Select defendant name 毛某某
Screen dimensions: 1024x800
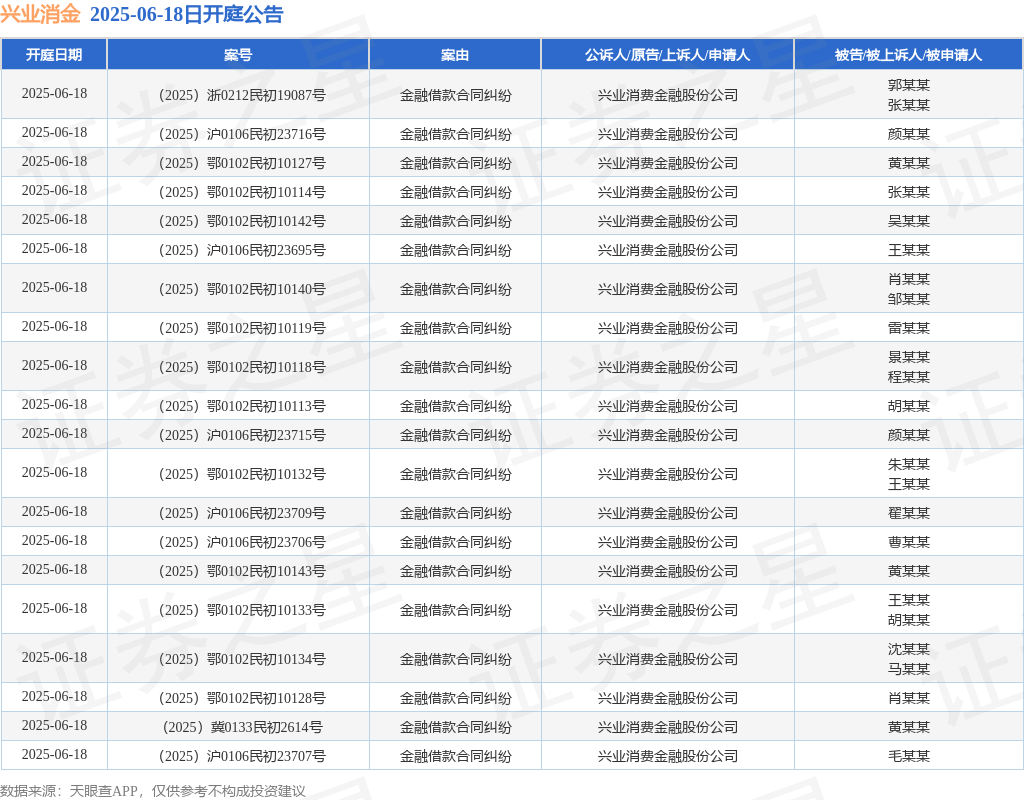pyautogui.click(x=908, y=756)
